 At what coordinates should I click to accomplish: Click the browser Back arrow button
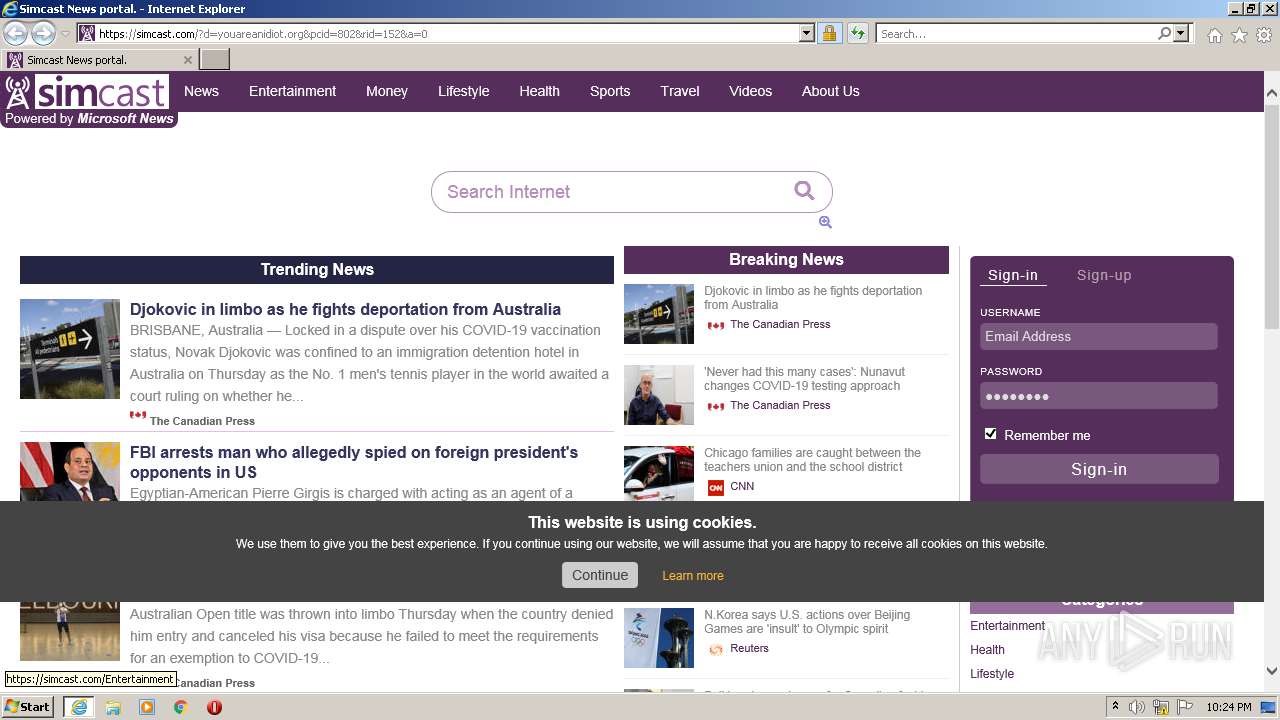point(15,33)
